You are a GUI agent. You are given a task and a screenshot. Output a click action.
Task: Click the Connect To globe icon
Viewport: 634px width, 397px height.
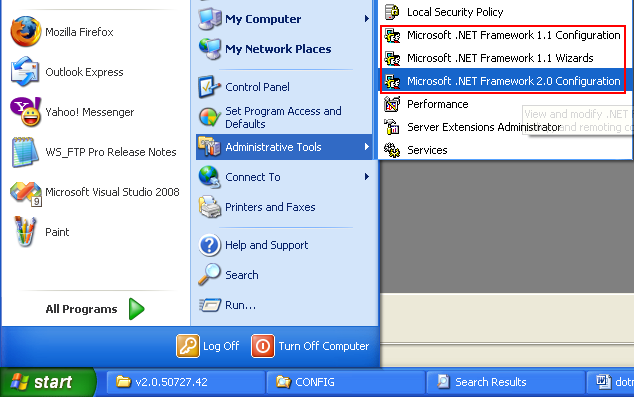[x=209, y=177]
